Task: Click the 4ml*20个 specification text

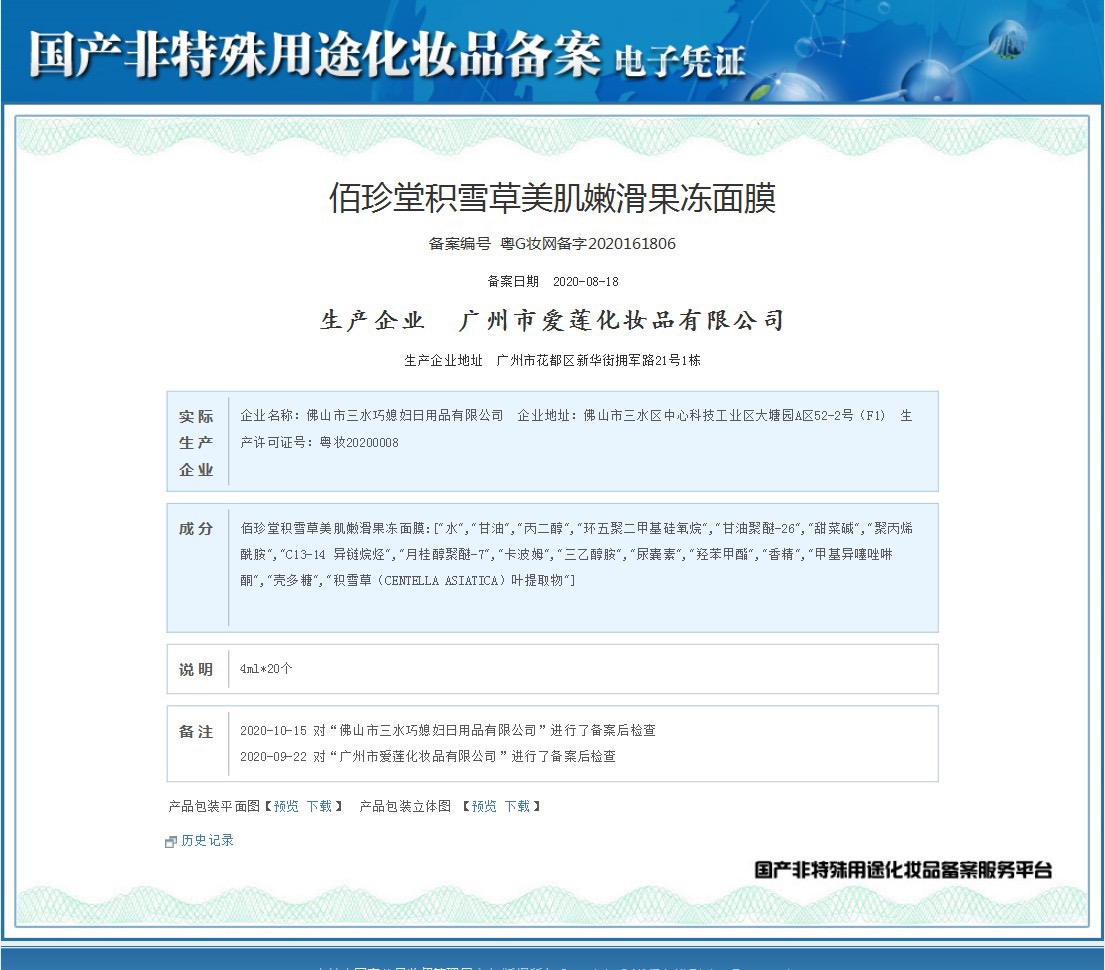Action: pos(266,669)
